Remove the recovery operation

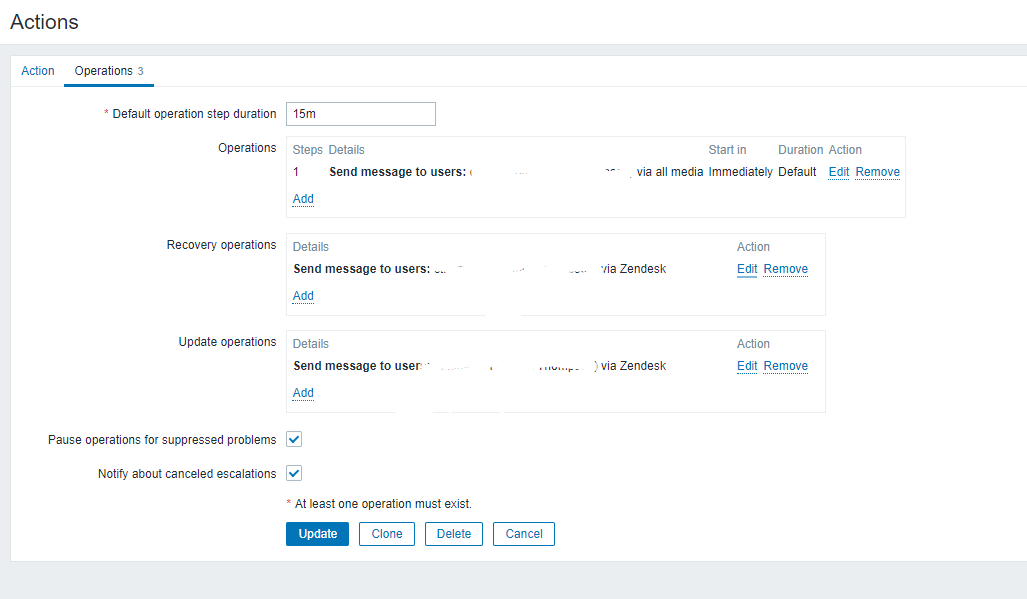point(785,268)
